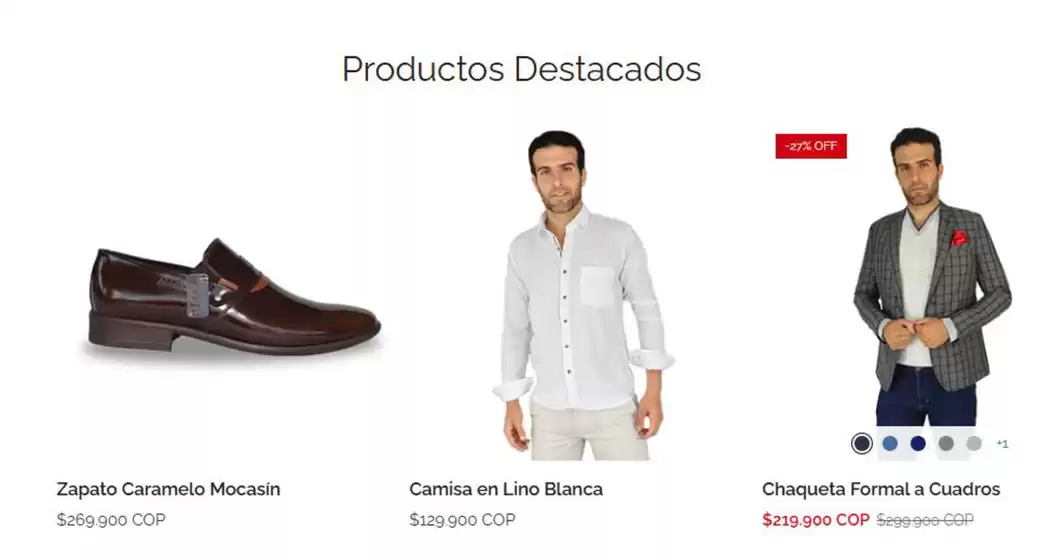Open Chaqueta Formal a Cuadros product link
The height and width of the screenshot is (560, 1053).
pos(881,489)
